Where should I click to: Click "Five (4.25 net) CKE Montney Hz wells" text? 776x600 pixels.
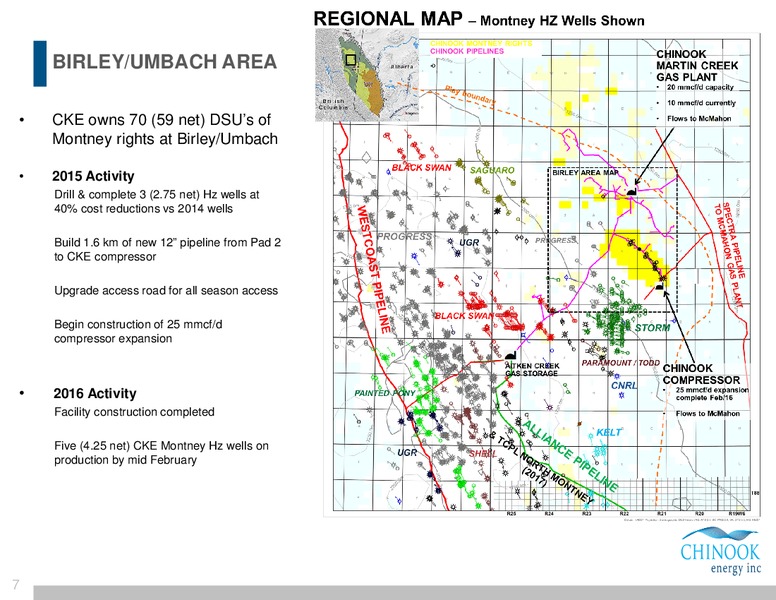pyautogui.click(x=161, y=452)
